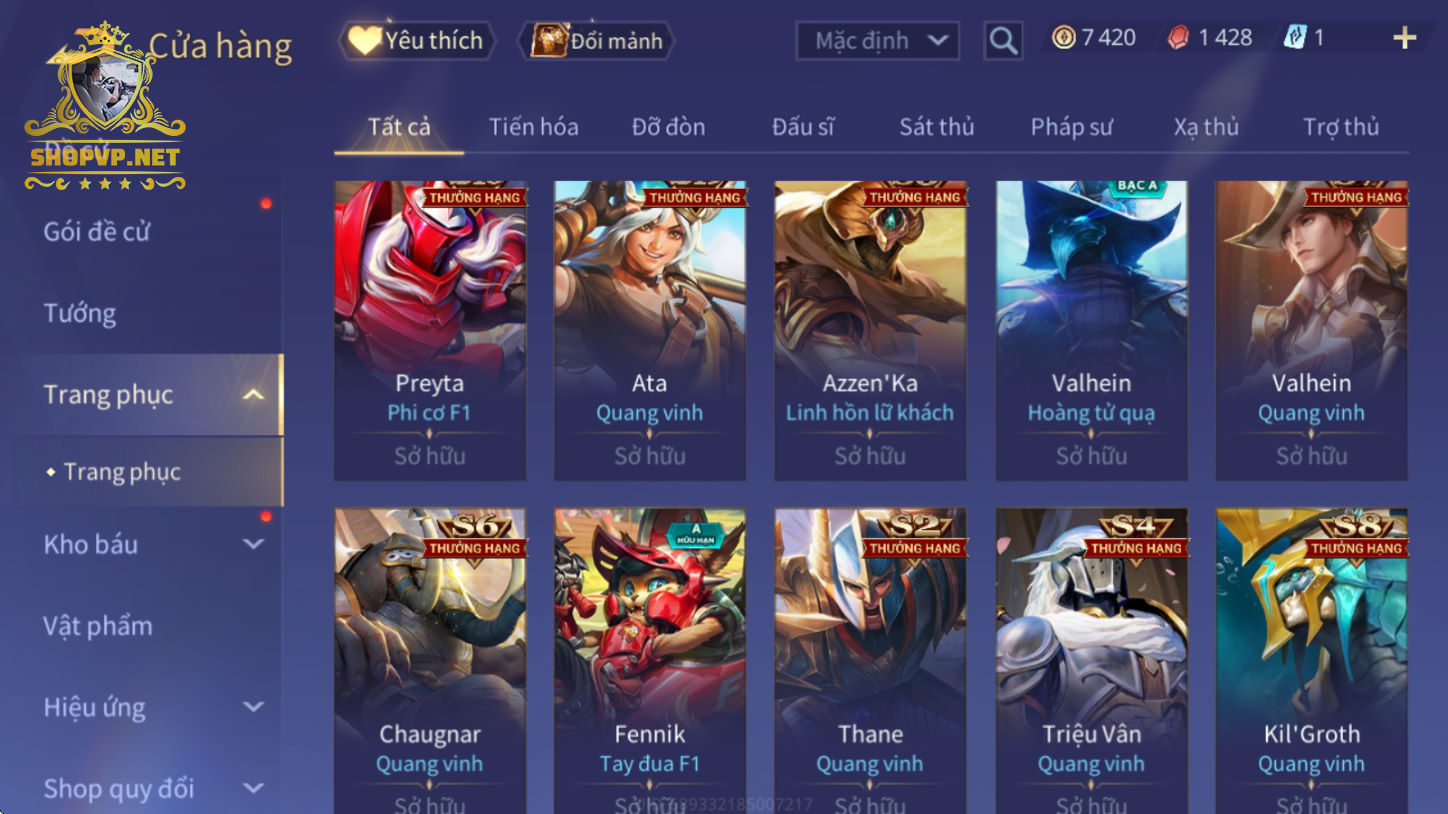Click the gold coin currency icon
The height and width of the screenshot is (814, 1448).
coord(1064,38)
